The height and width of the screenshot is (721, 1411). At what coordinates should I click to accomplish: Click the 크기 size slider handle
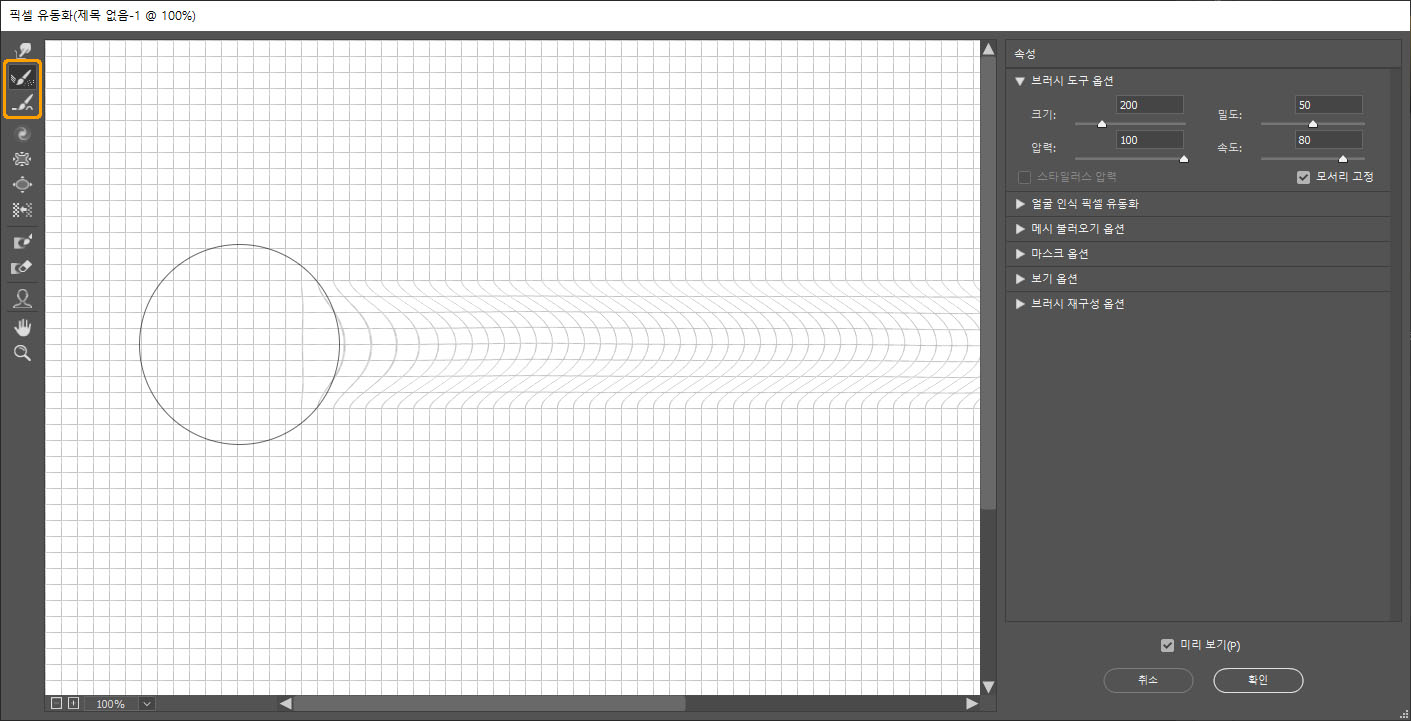click(x=1102, y=124)
